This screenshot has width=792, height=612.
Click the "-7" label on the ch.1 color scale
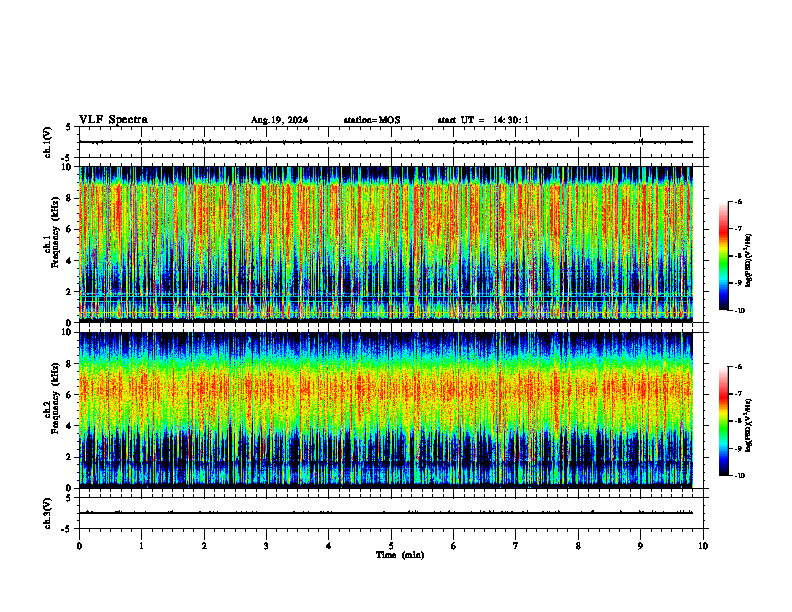(x=738, y=229)
